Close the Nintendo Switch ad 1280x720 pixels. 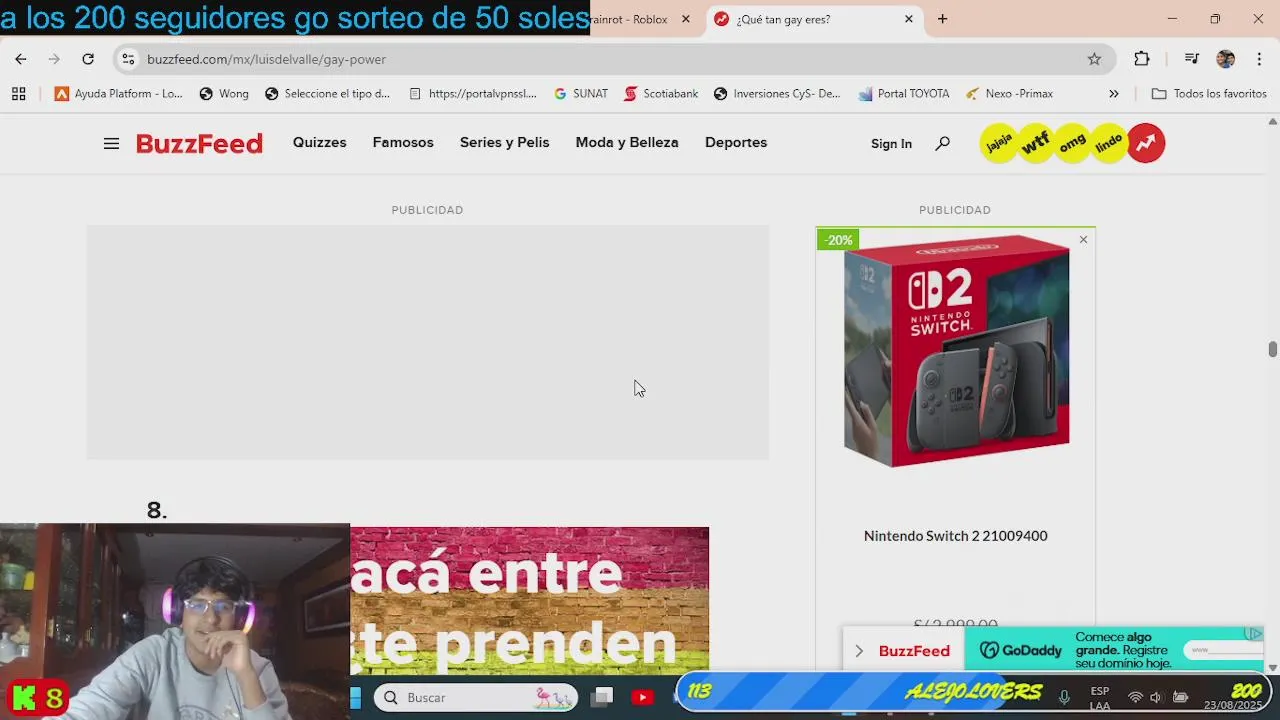pos(1083,240)
